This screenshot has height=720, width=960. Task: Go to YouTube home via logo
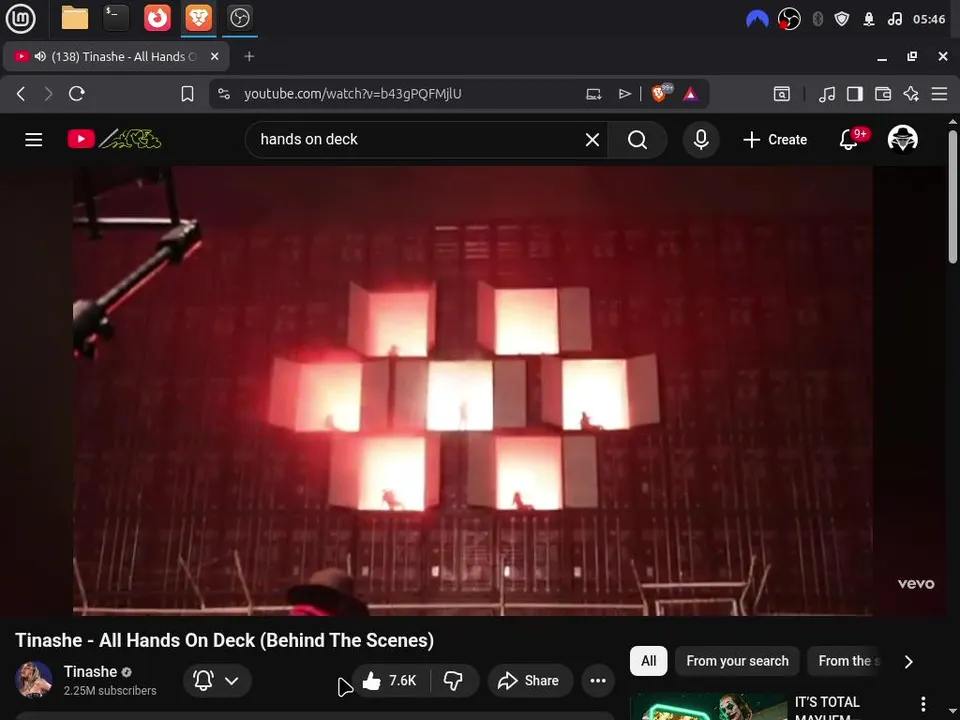[x=114, y=139]
